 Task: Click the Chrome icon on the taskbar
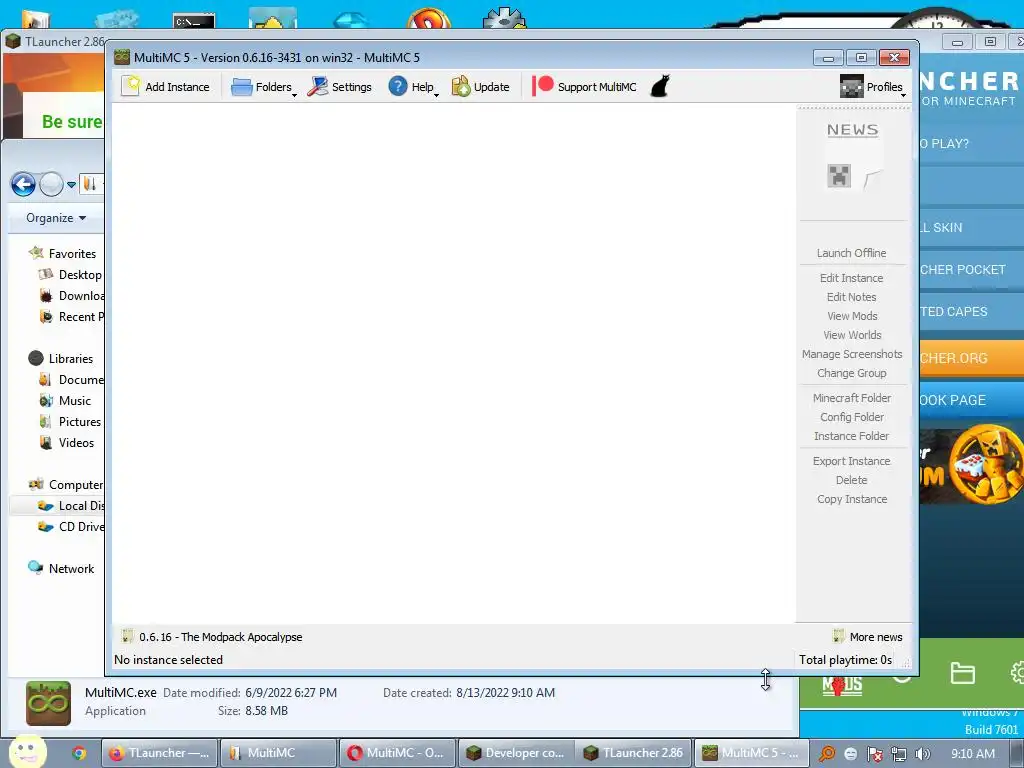click(79, 753)
